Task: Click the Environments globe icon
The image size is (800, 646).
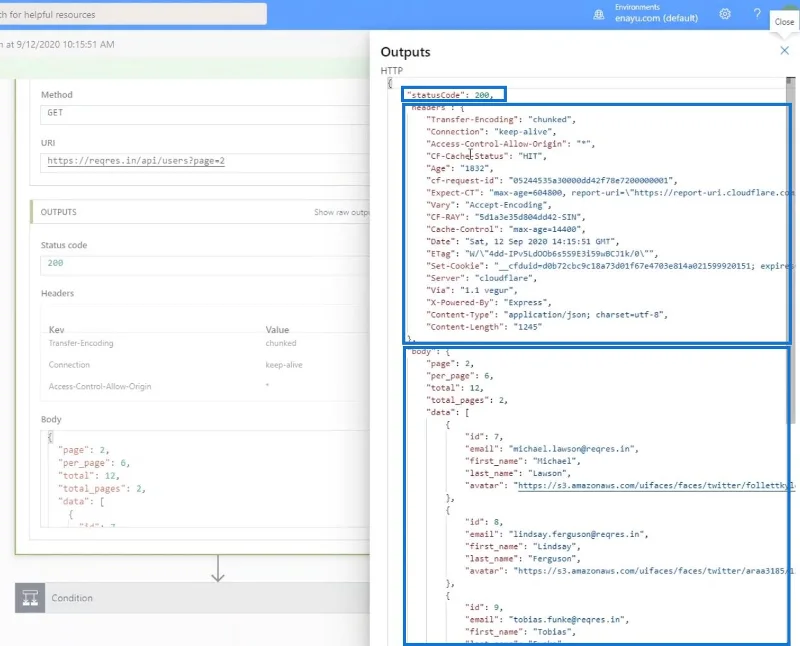Action: tap(598, 15)
